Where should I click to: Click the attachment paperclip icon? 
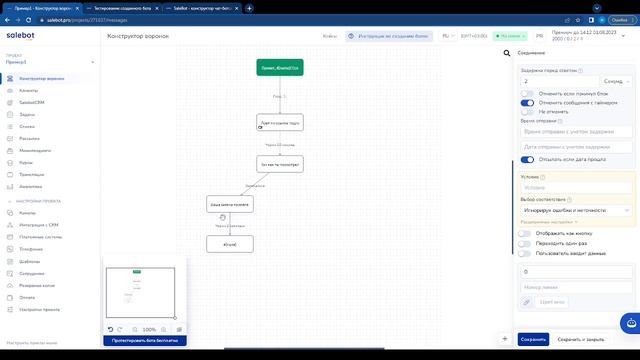[x=527, y=302]
